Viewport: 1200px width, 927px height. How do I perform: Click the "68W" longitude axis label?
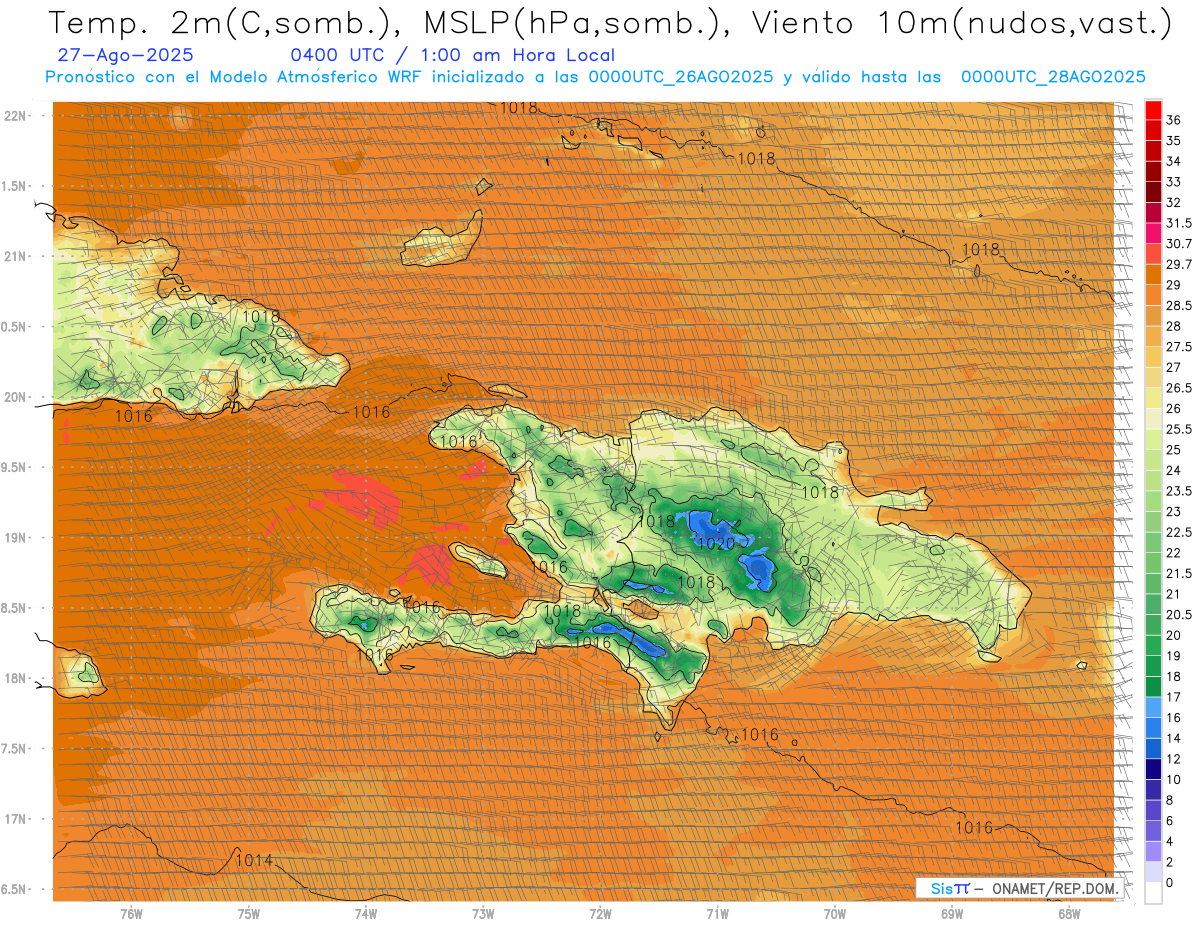tap(1069, 913)
